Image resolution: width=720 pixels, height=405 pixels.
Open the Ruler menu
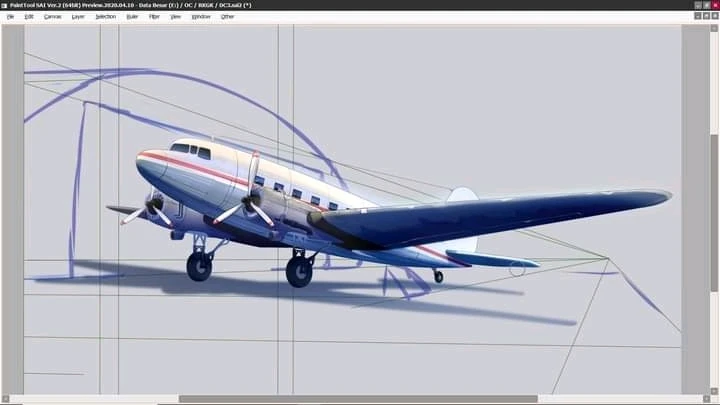[132, 17]
